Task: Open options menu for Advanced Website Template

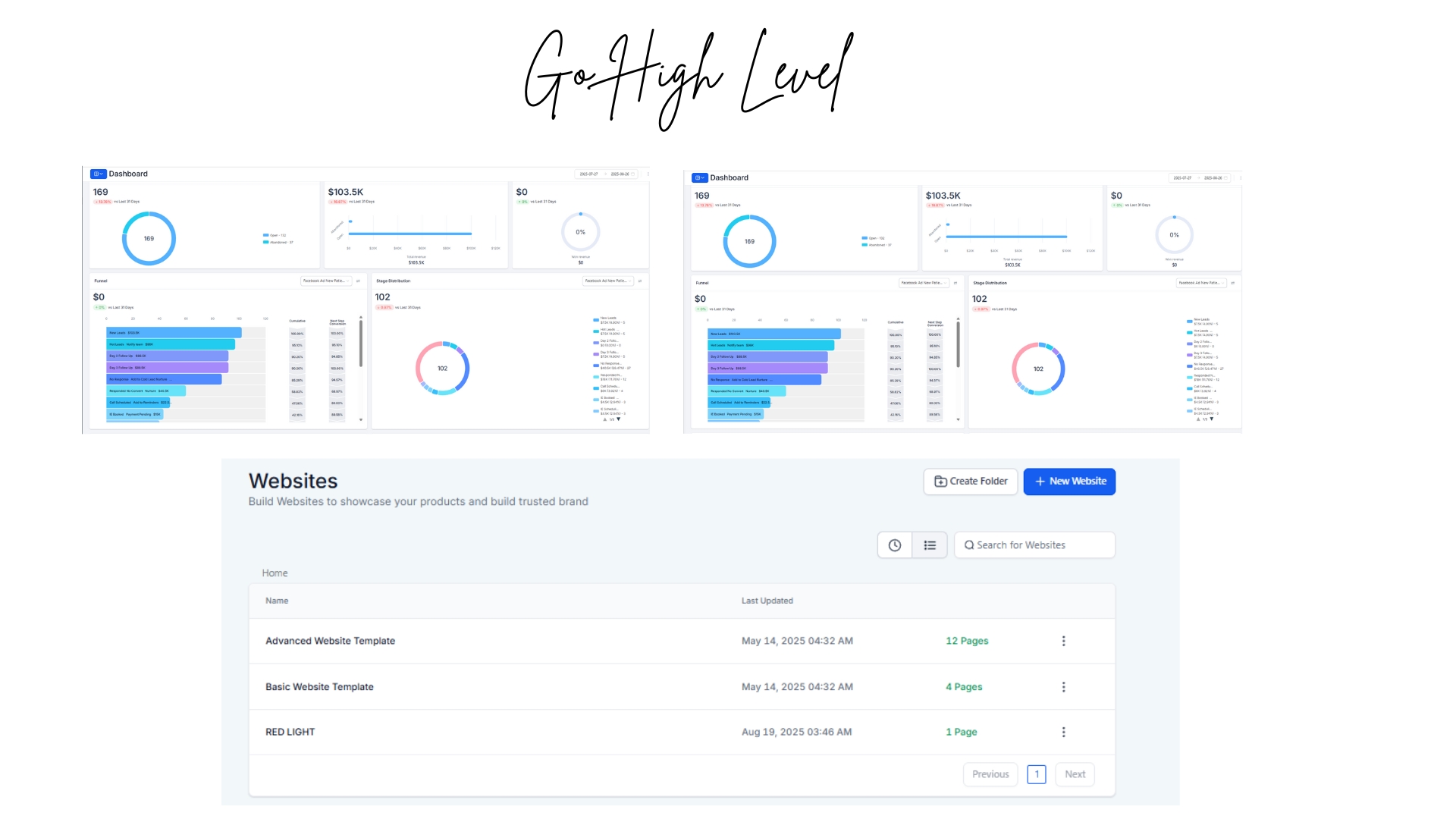Action: pos(1063,641)
